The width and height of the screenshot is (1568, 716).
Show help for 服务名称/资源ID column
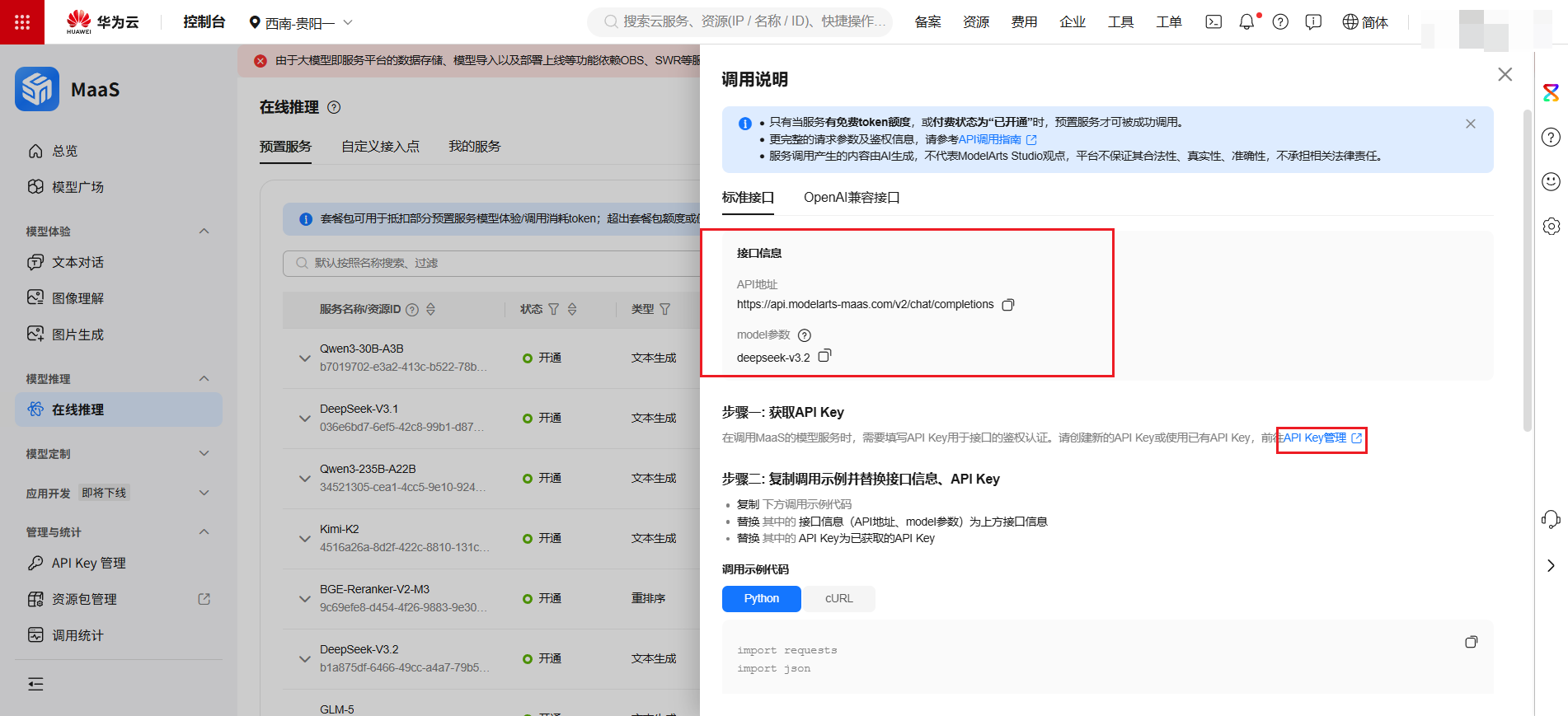coord(412,310)
